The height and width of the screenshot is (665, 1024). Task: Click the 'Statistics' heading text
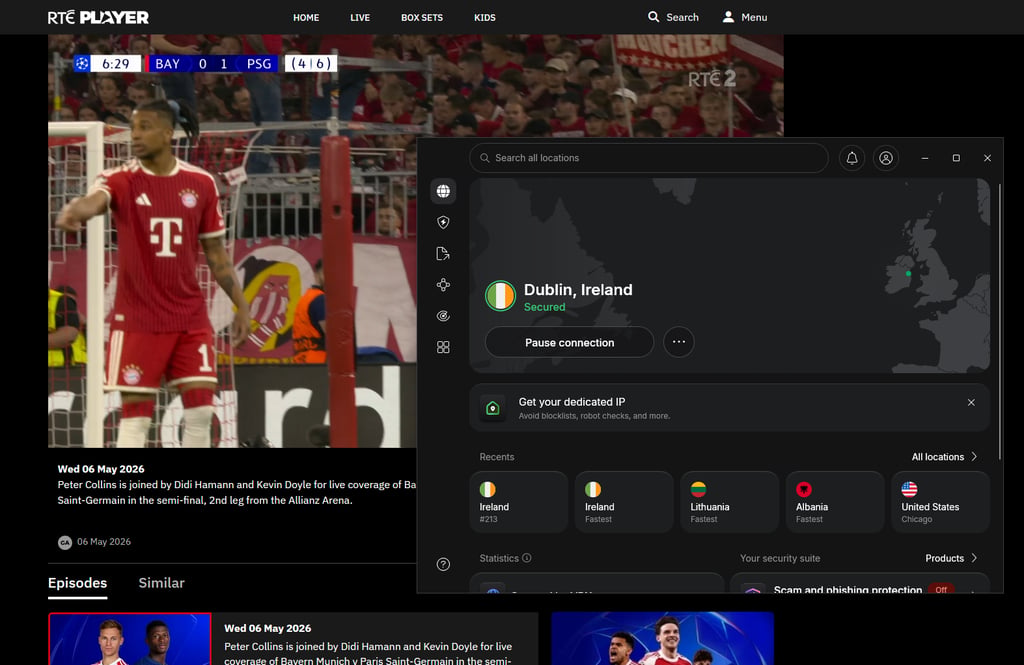499,558
